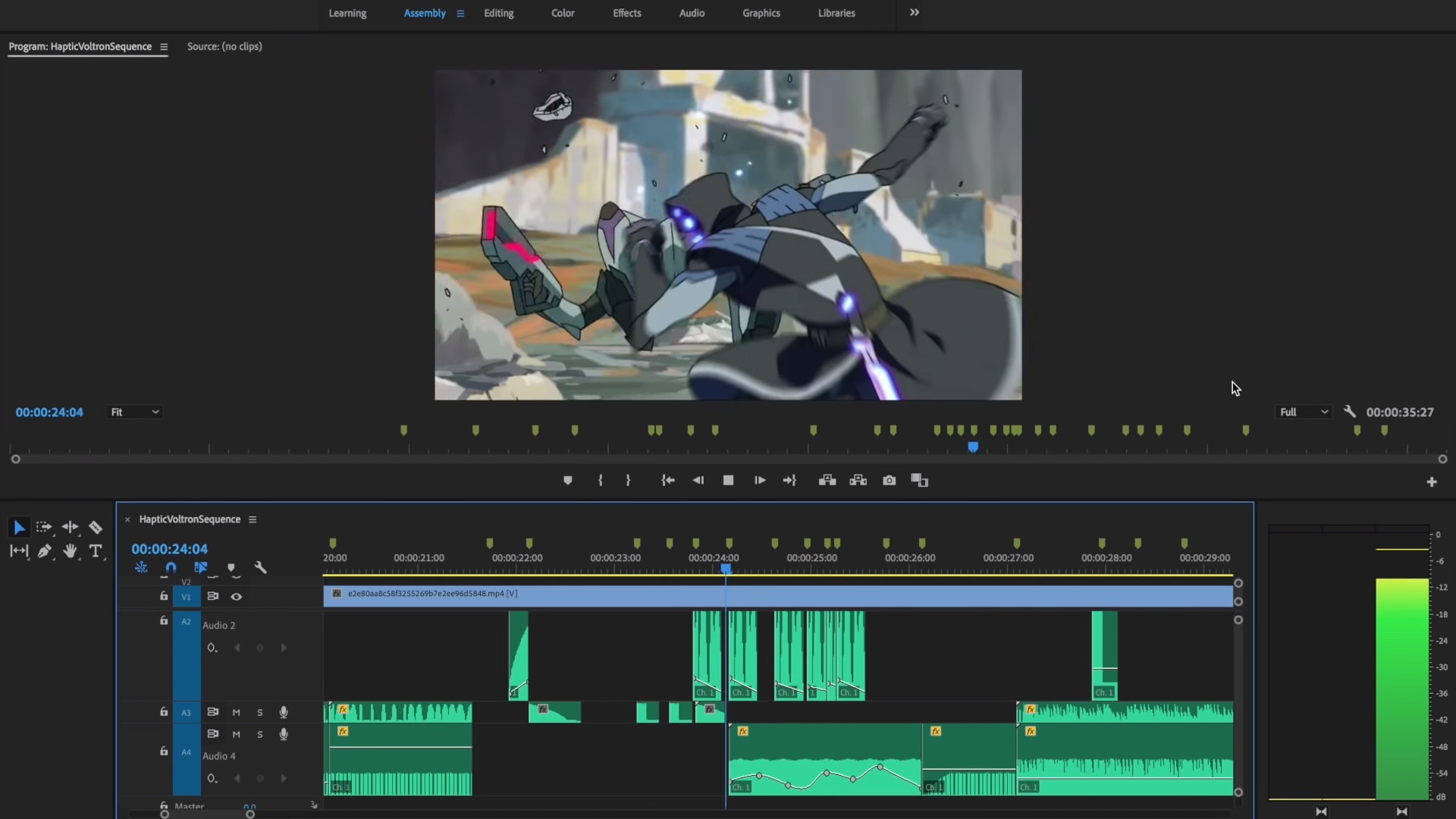Switch to the Color workspace tab
The image size is (1456, 819).
(x=562, y=13)
